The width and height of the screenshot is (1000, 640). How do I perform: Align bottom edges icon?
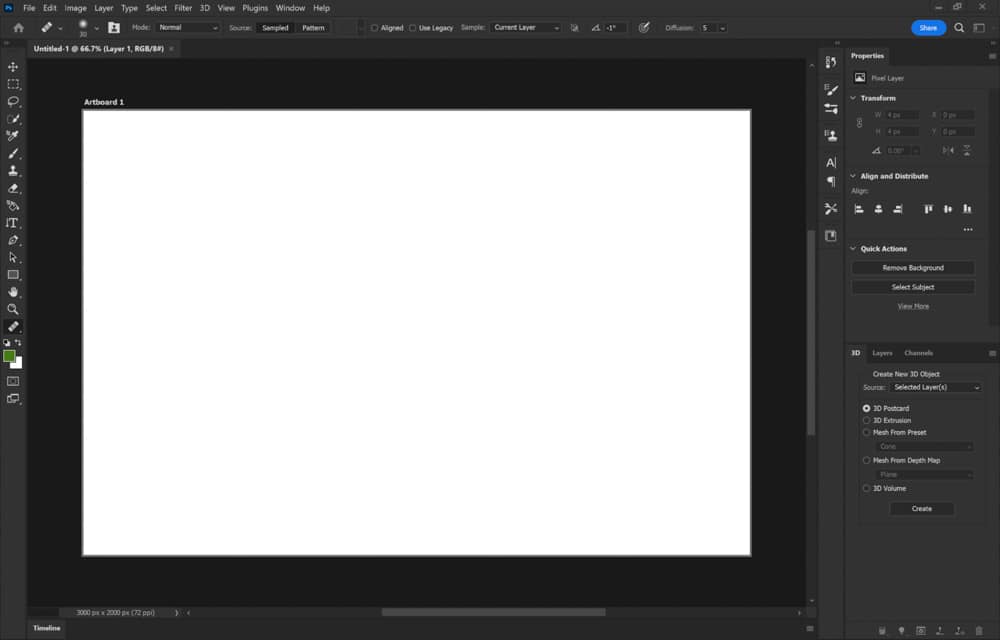[x=967, y=209]
